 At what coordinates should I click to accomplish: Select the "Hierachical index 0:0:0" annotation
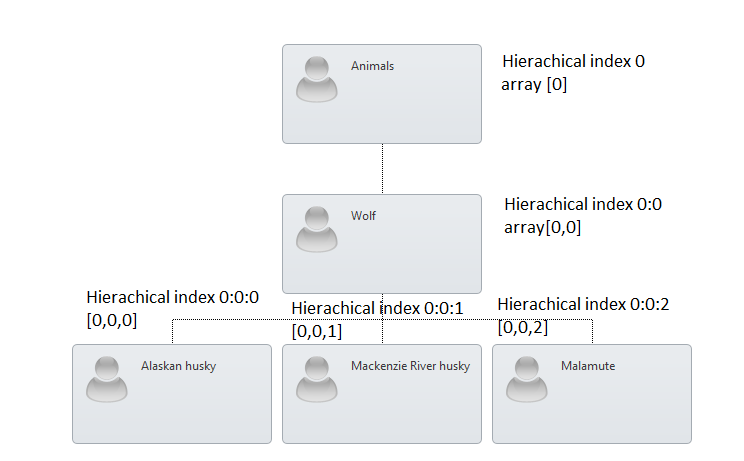(173, 297)
